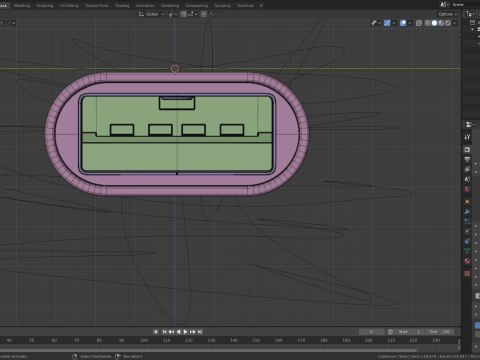Viewport: 480px width, 360px height.
Task: Open the properties editor type menu
Action: [470, 124]
